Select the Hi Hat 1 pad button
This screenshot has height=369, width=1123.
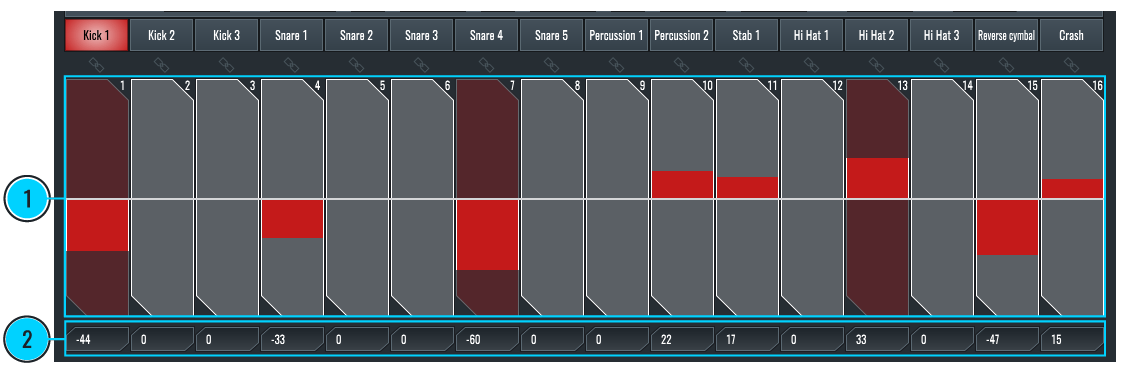(811, 35)
